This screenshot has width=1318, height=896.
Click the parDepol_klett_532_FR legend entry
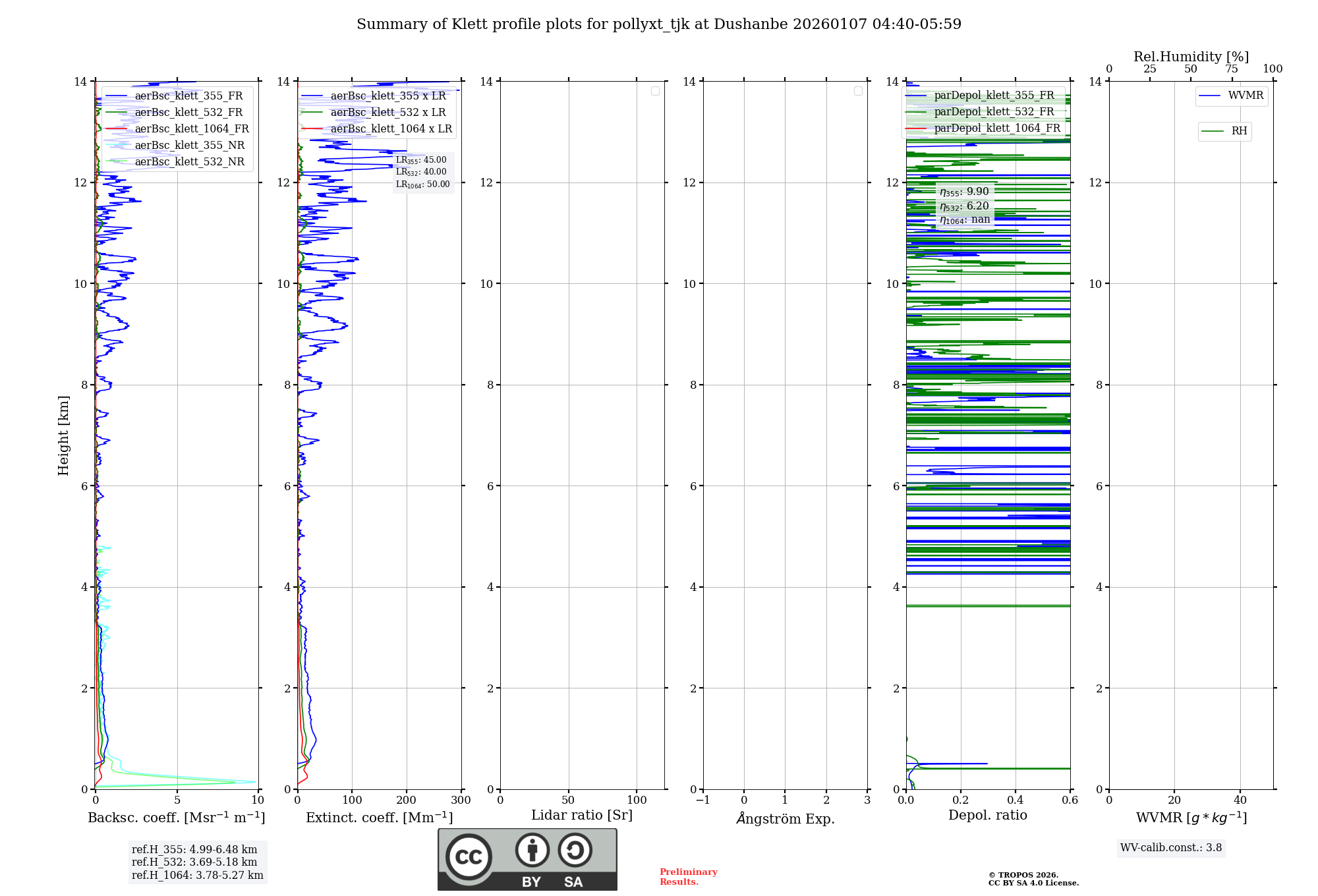994,112
